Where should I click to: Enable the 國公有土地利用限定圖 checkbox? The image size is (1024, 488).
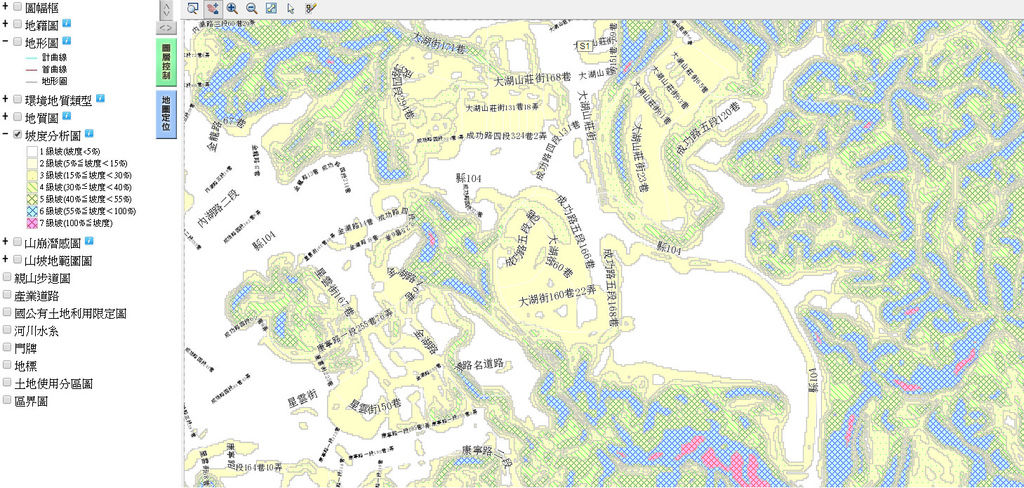tap(7, 313)
